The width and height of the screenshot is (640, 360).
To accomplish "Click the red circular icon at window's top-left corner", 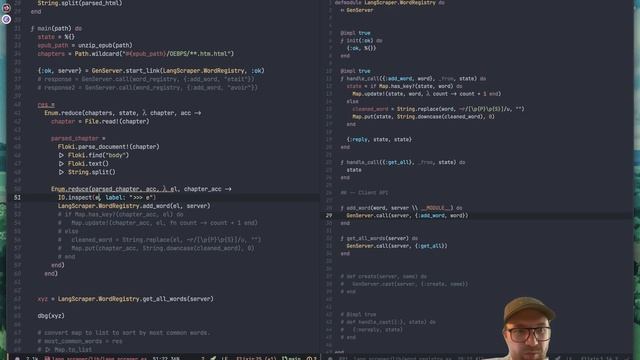I will click(x=6, y=8).
